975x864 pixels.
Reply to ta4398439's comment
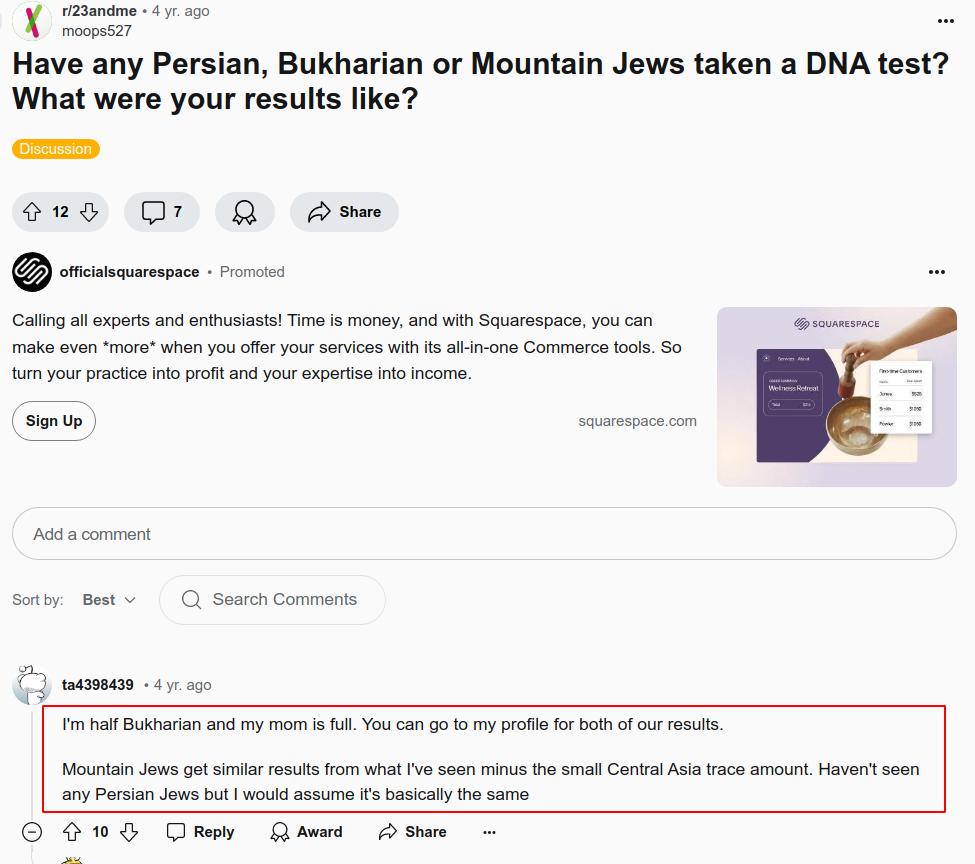200,832
